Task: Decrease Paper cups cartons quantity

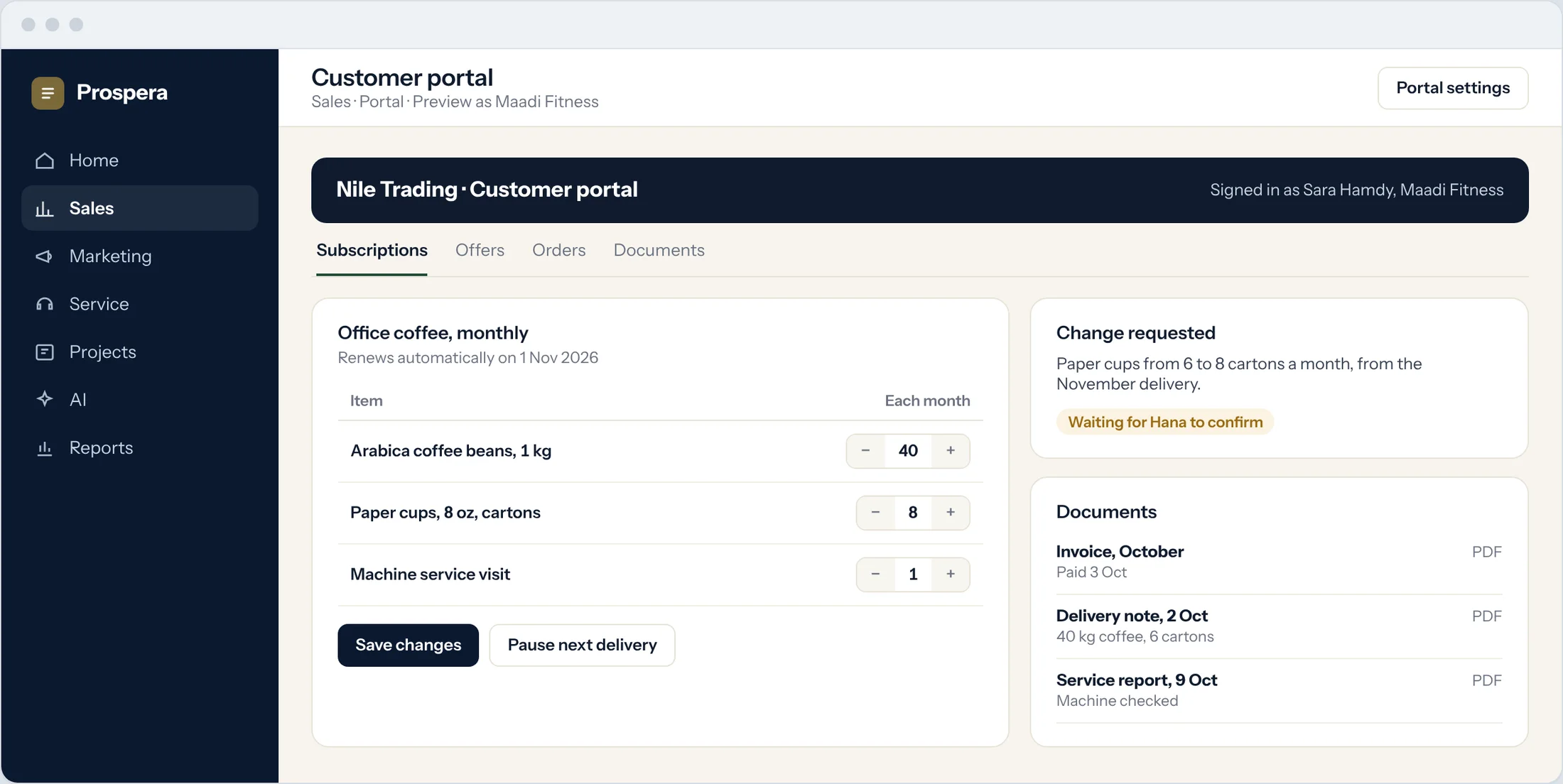Action: click(875, 513)
